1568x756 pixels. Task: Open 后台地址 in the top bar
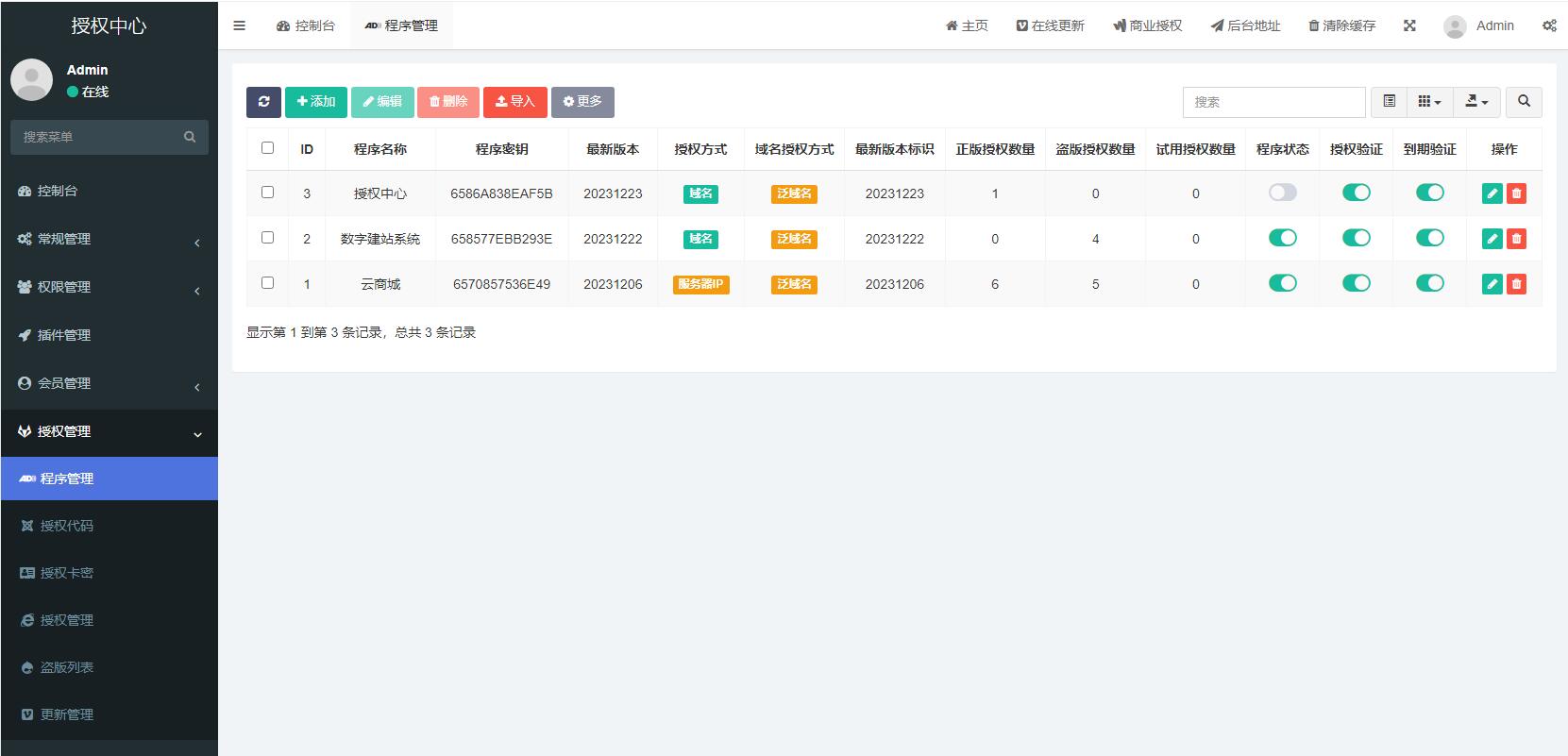coord(1245,25)
